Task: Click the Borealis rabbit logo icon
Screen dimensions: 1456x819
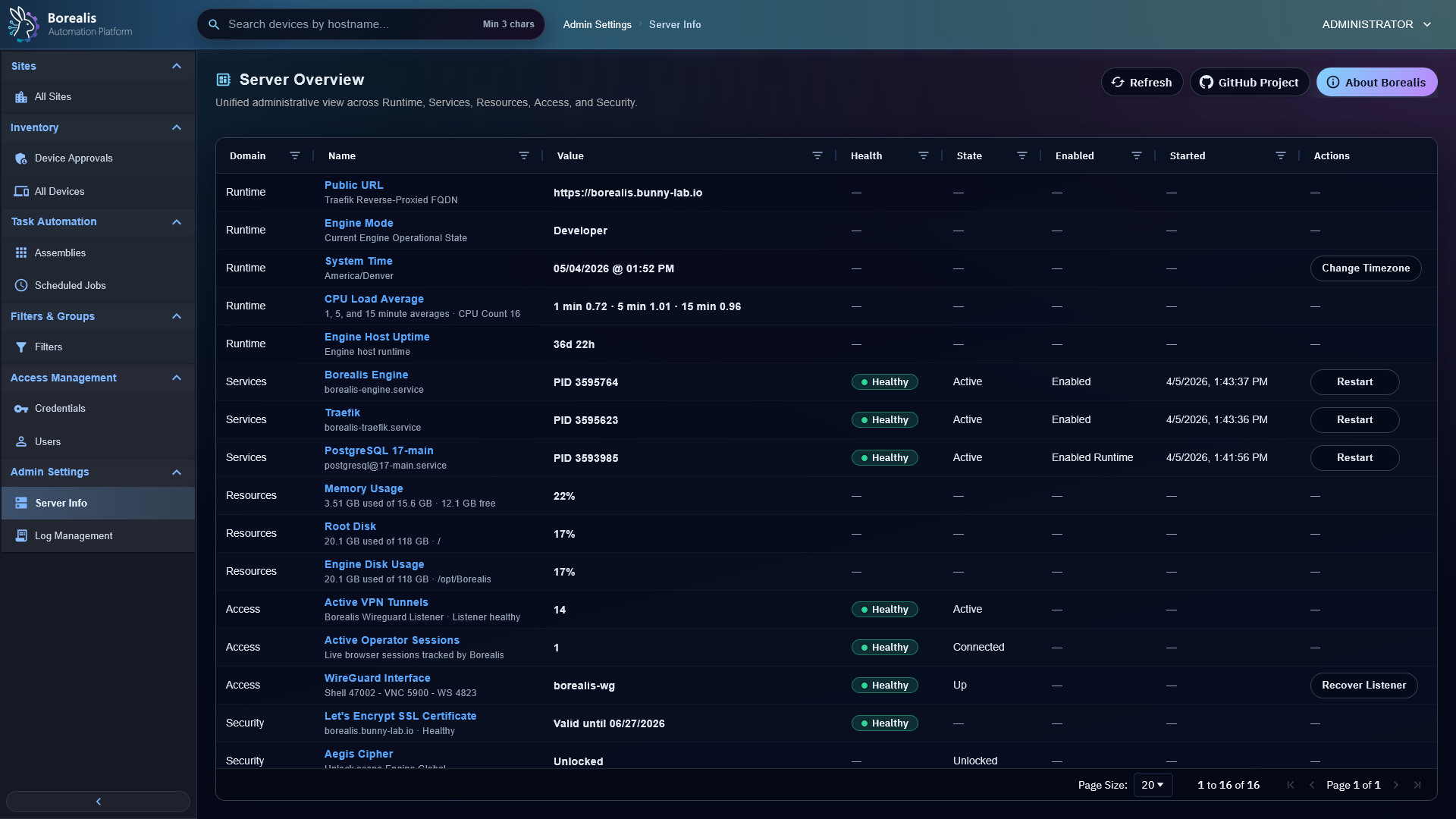Action: pos(24,24)
